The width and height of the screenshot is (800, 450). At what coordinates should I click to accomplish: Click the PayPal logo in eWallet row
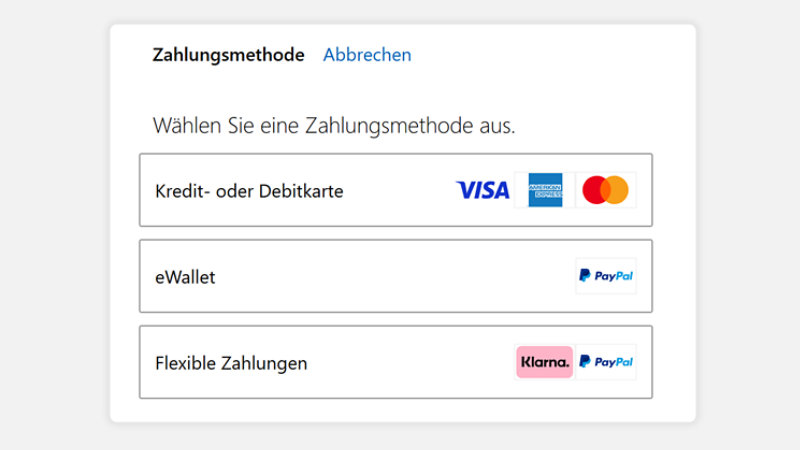coord(605,276)
